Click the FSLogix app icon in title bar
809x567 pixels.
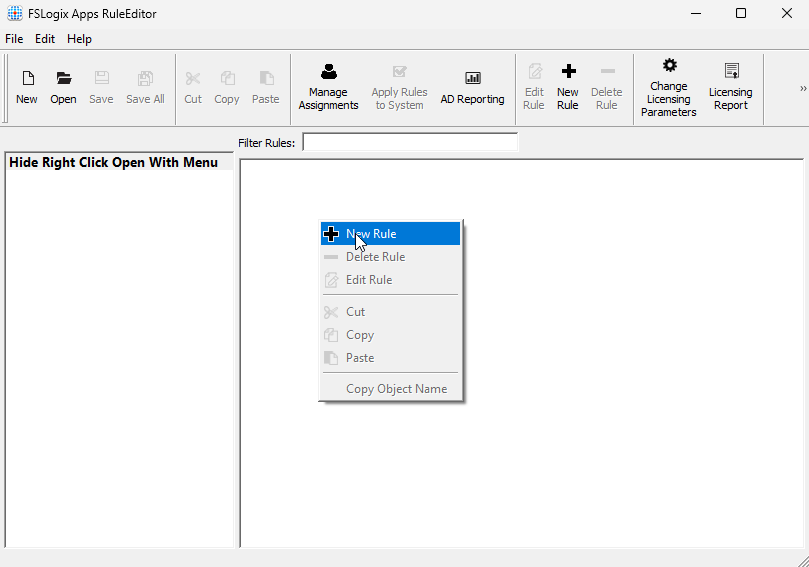[15, 14]
